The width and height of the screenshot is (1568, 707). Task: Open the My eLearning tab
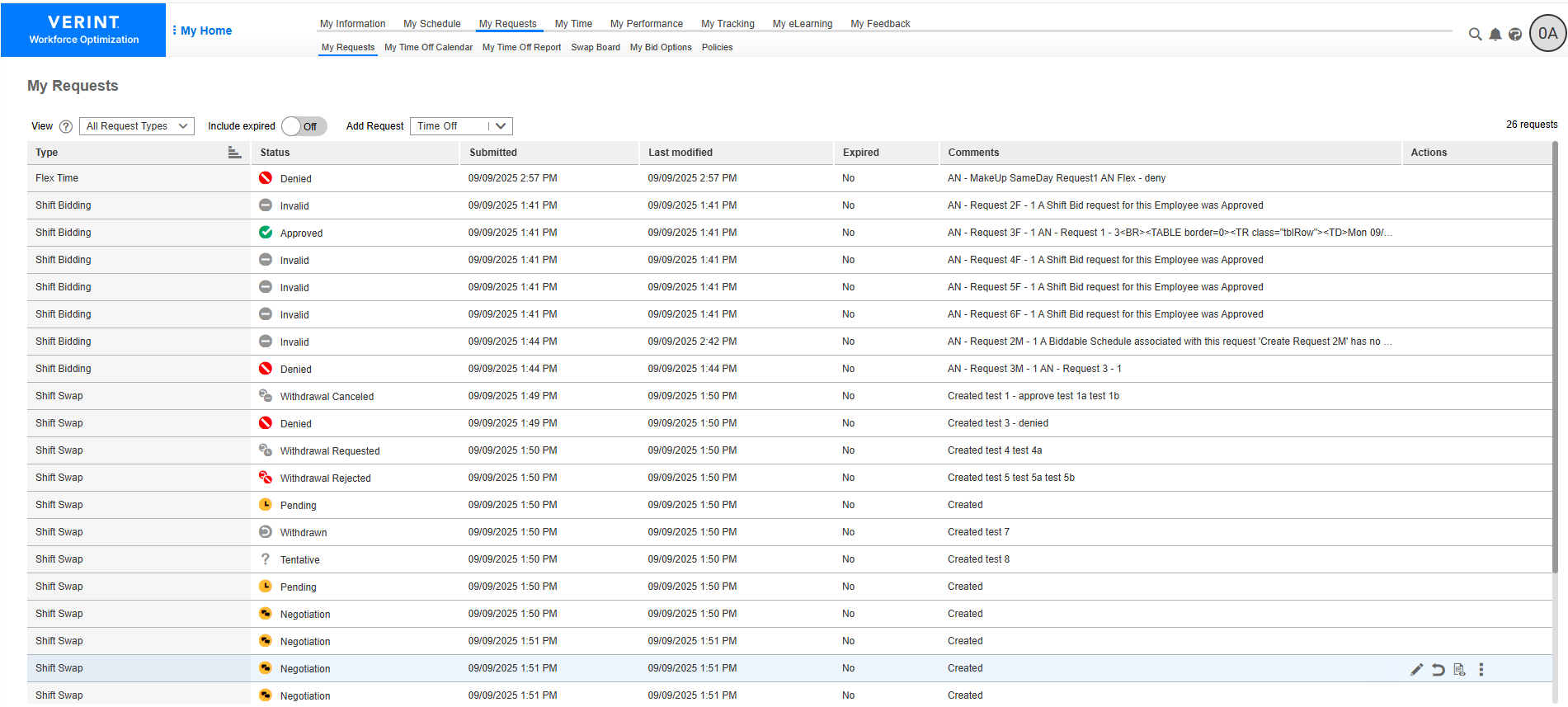(803, 24)
